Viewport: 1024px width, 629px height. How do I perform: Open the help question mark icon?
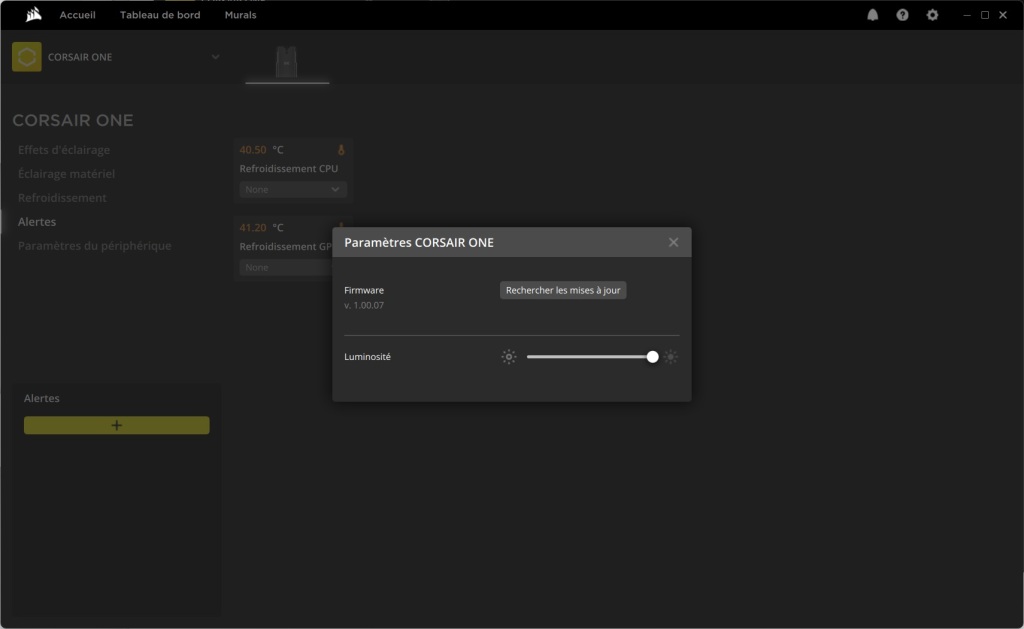tap(903, 15)
